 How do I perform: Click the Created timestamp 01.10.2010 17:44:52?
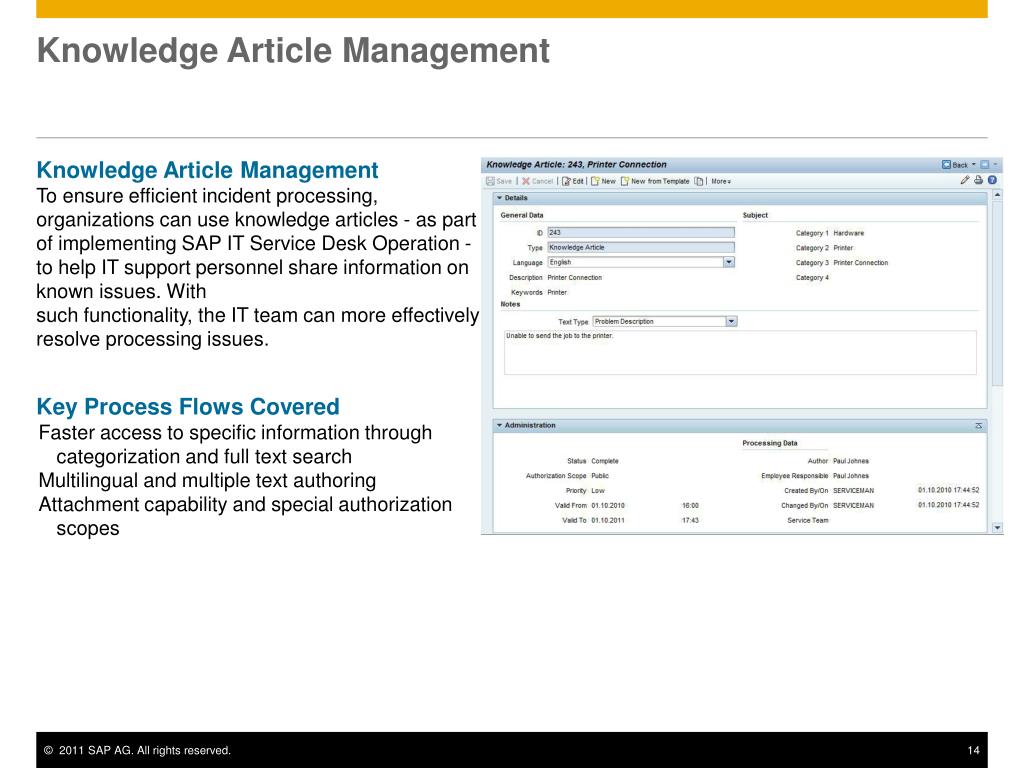coord(948,490)
